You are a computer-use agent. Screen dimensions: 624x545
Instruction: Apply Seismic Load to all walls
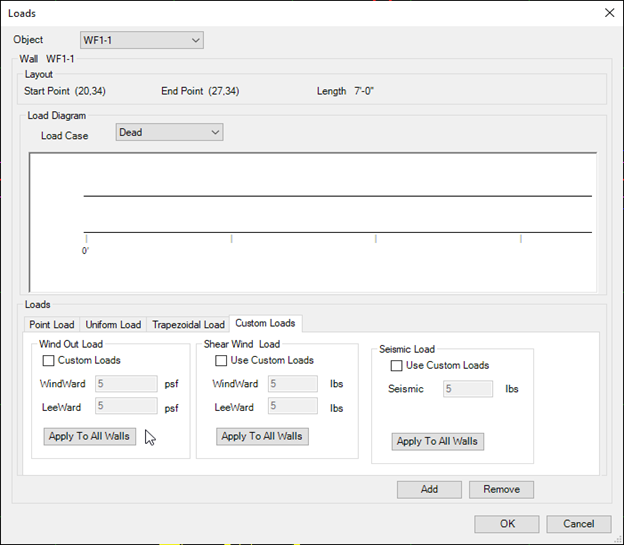(437, 441)
